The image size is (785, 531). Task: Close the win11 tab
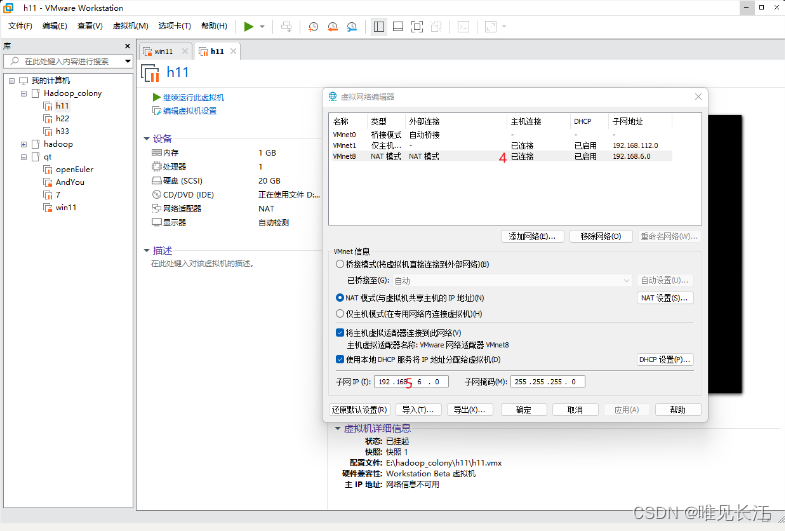pos(185,51)
